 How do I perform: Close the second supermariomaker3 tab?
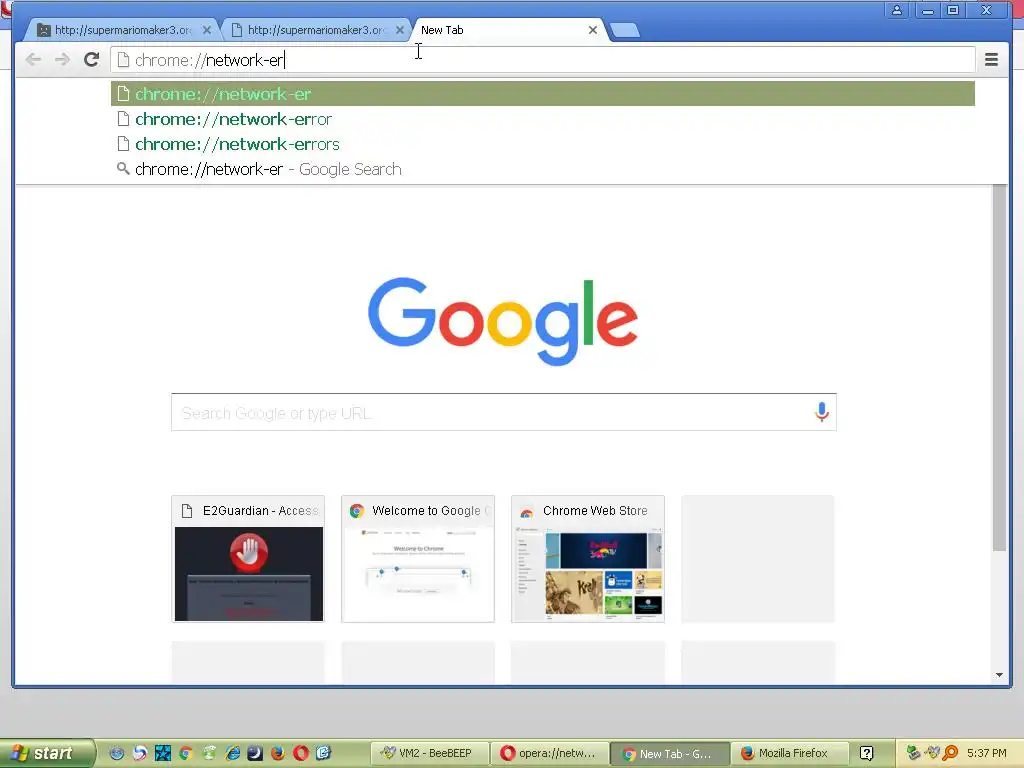[400, 30]
